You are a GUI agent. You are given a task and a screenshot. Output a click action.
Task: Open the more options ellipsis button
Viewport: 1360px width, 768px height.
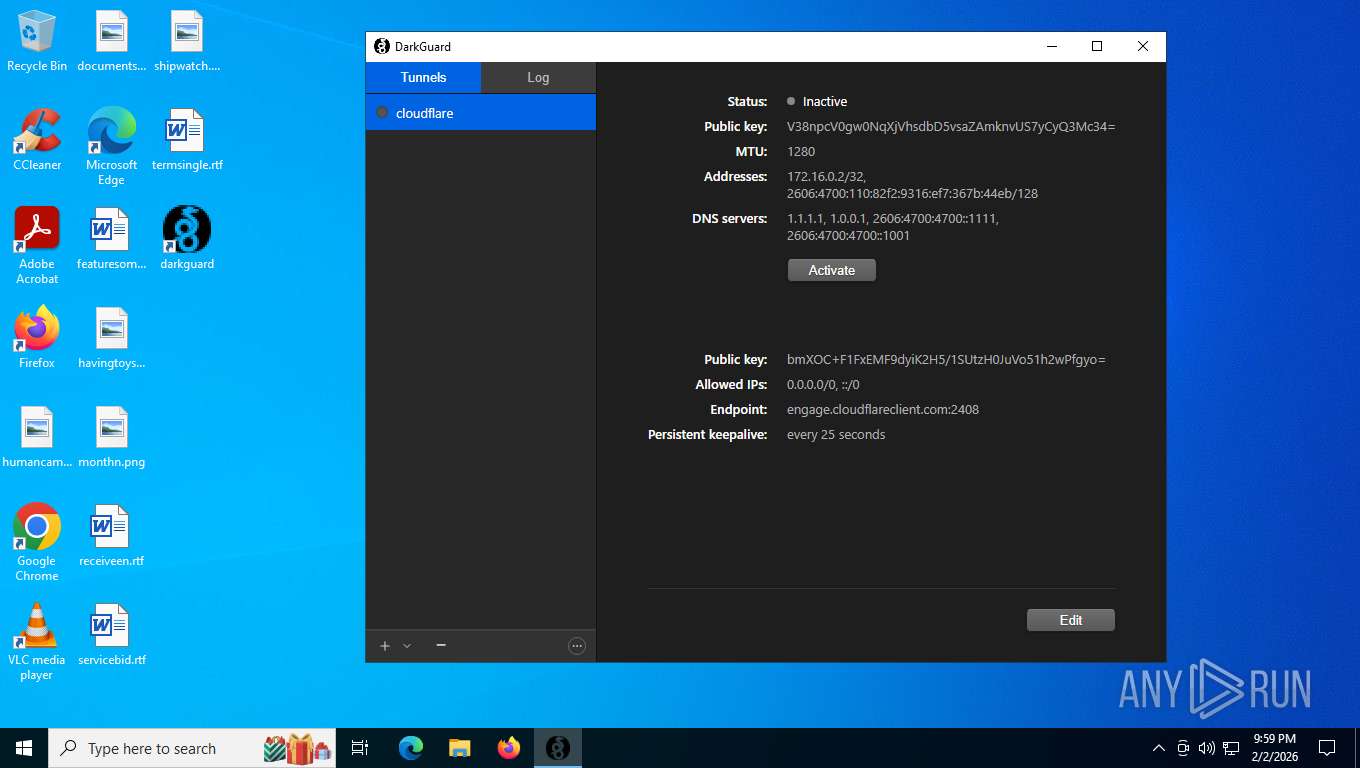click(x=577, y=646)
